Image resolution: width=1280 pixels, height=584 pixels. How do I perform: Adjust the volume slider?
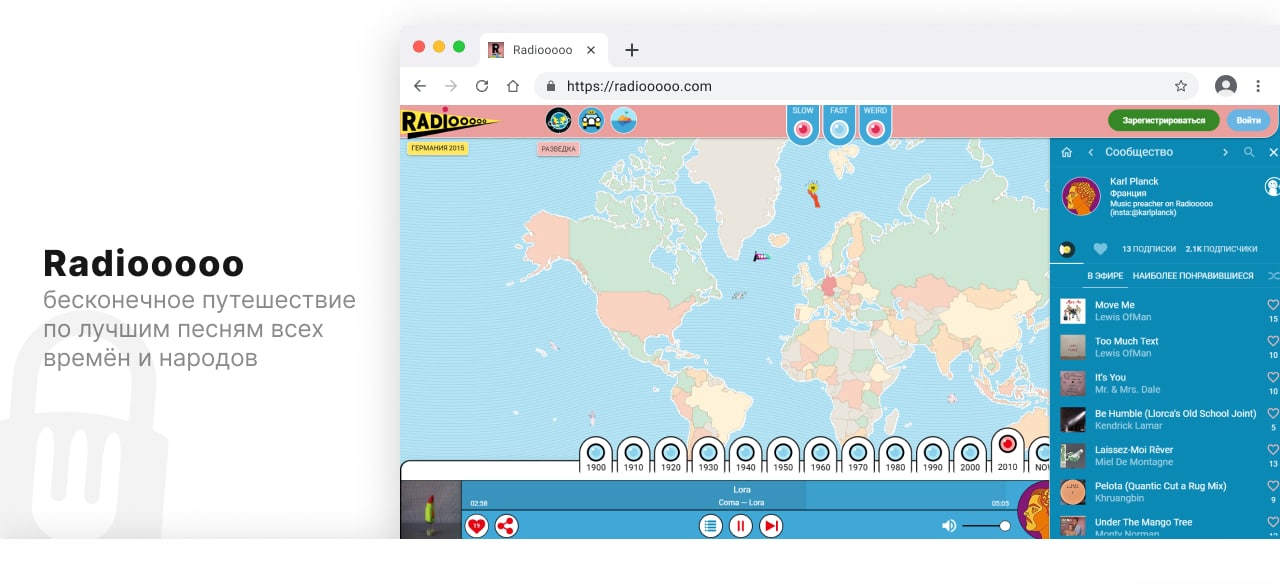click(x=986, y=526)
